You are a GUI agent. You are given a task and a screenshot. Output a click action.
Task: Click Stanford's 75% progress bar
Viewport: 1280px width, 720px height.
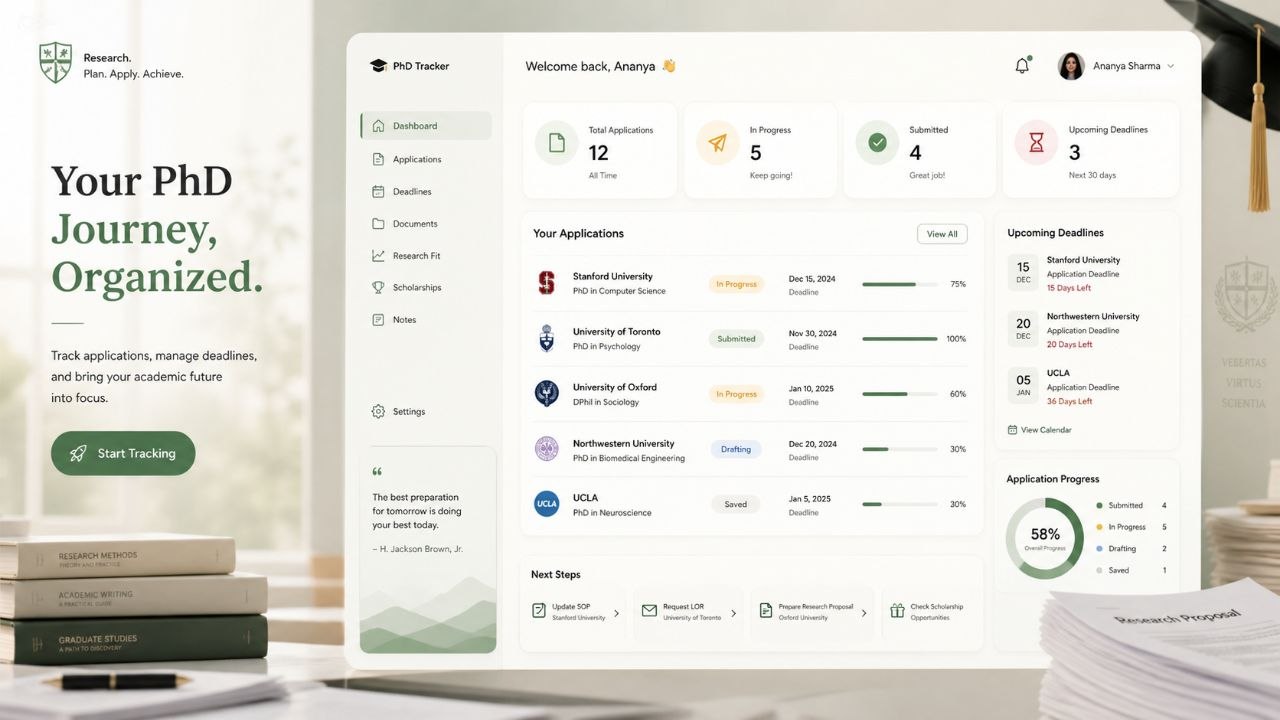click(x=900, y=284)
